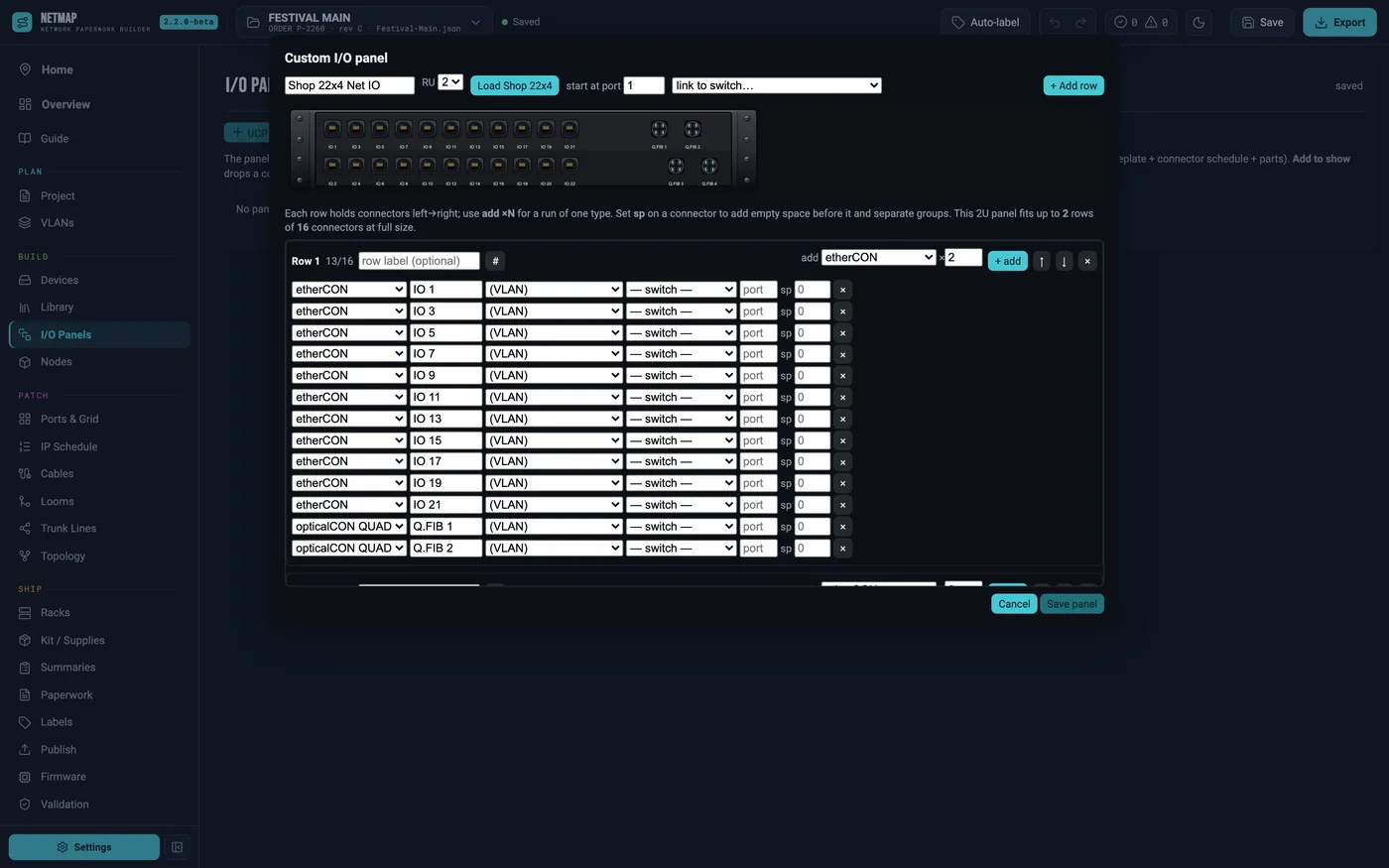Click the panel preview image

(x=523, y=150)
